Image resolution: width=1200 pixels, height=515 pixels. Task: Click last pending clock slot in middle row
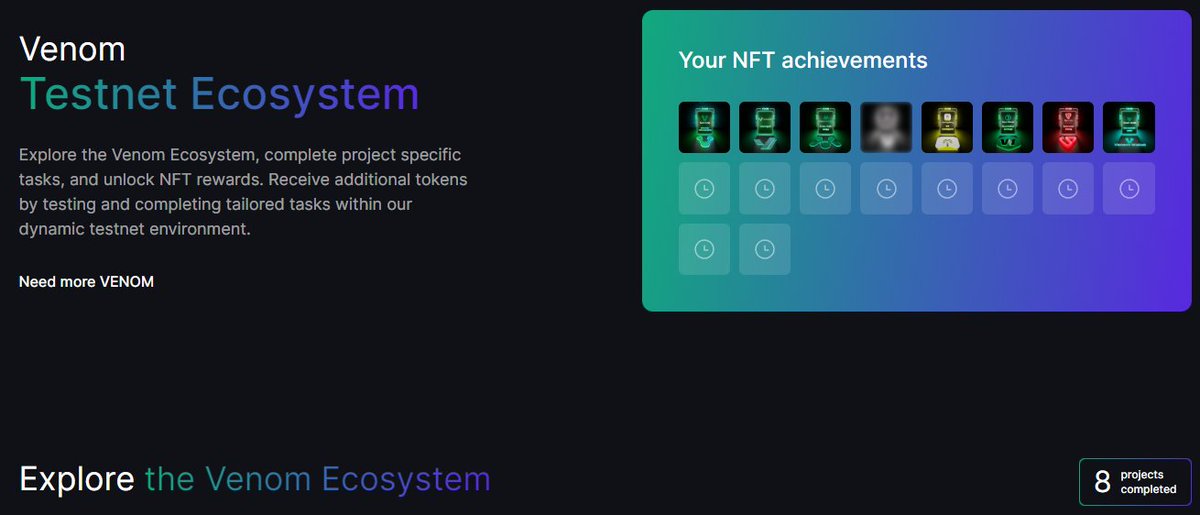pos(1129,188)
